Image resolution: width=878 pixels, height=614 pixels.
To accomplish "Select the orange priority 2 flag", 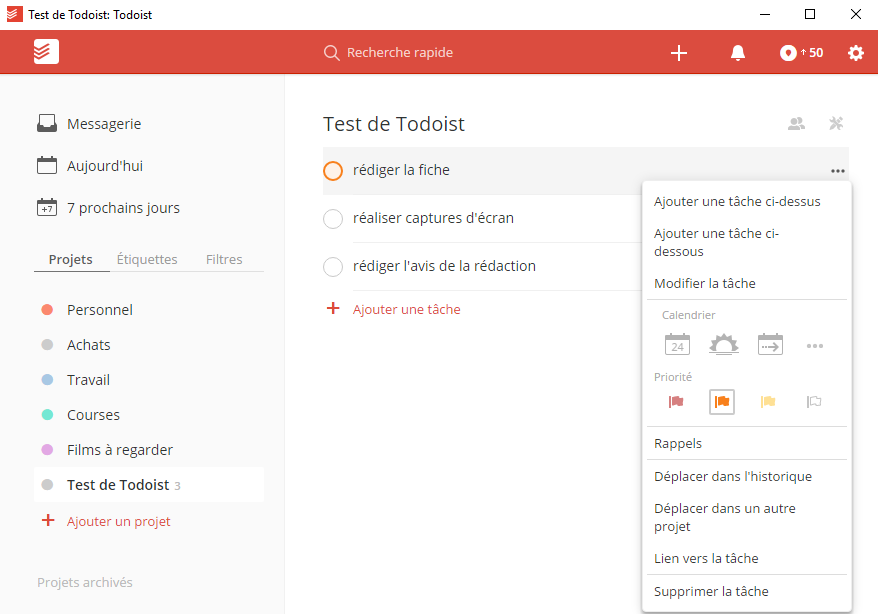I will (x=722, y=402).
